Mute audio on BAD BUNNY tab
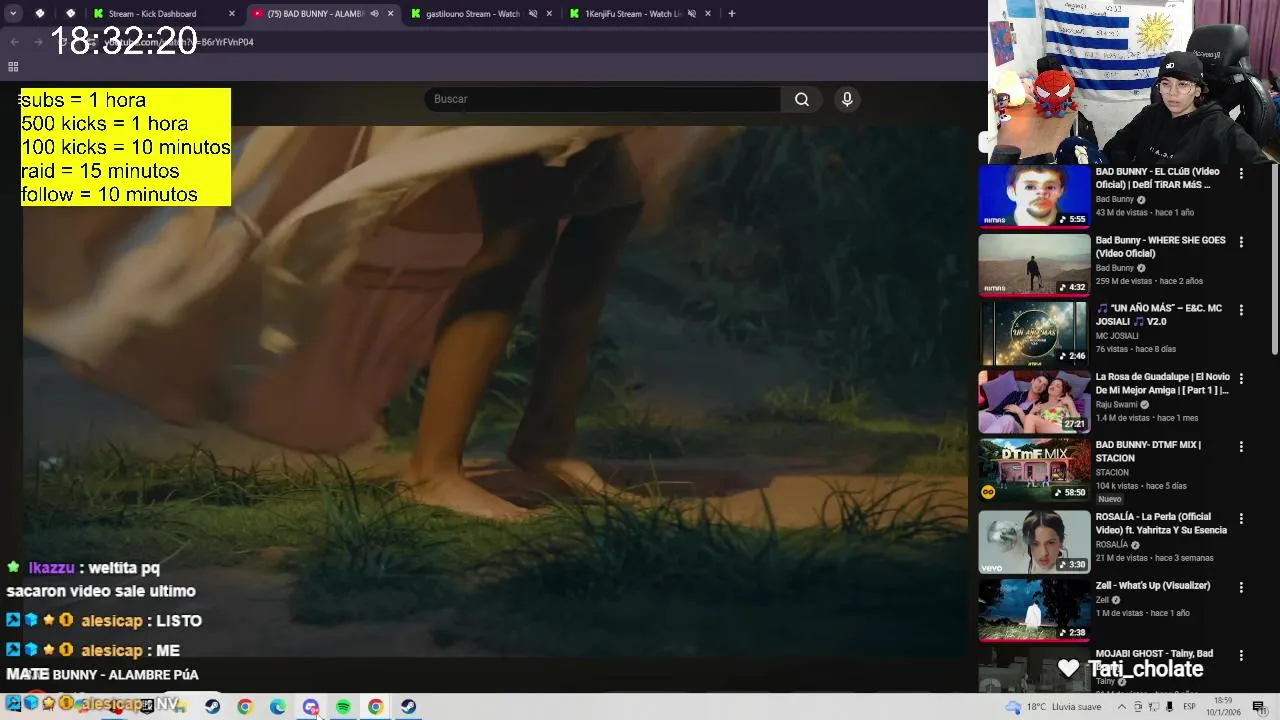The width and height of the screenshot is (1280, 720). point(374,14)
